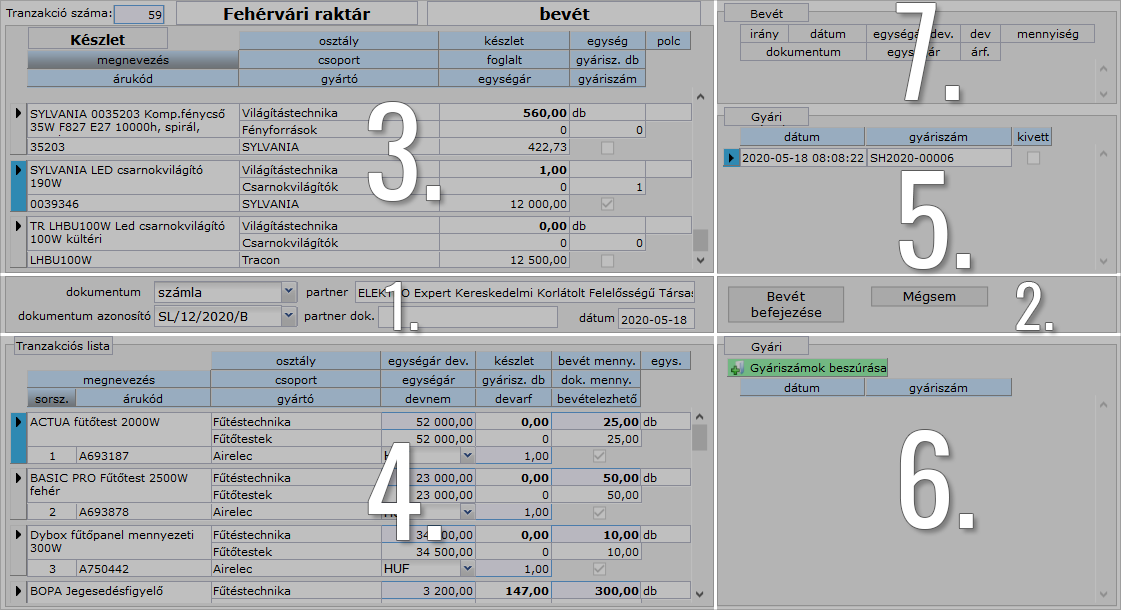Uncheck gyáriszám checkbox for SYLVANIA LED 0039346
This screenshot has width=1121, height=610.
pos(608,204)
